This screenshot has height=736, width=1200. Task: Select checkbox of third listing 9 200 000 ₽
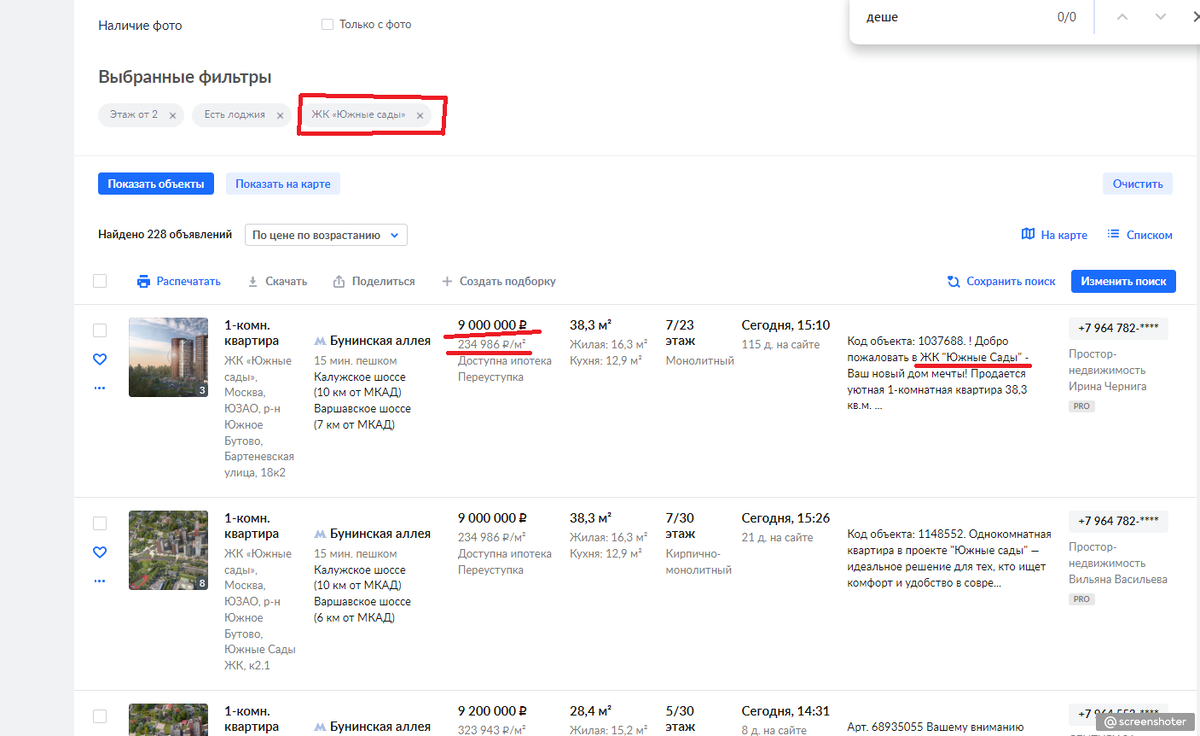[x=100, y=716]
